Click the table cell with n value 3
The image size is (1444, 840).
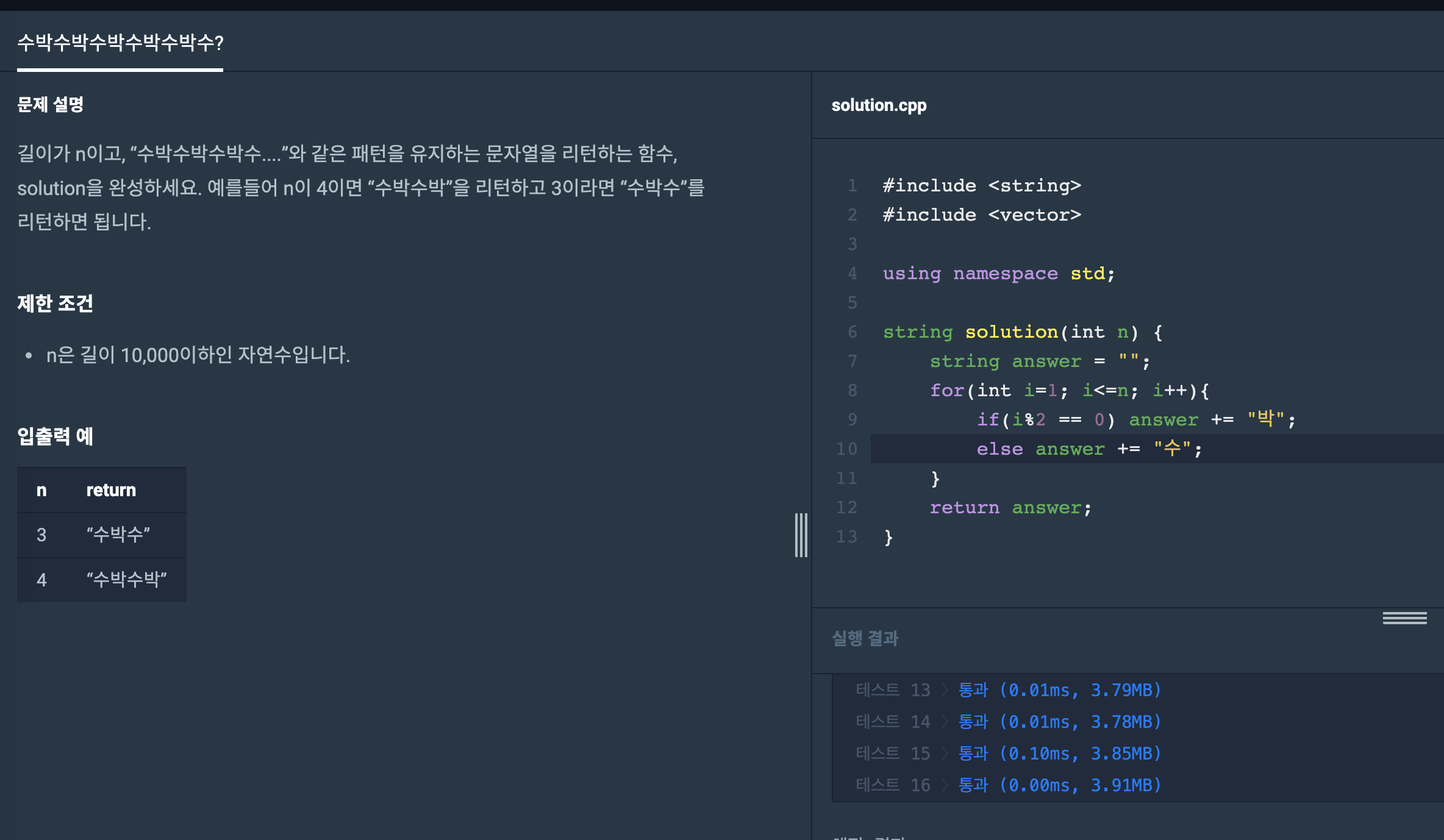41,535
